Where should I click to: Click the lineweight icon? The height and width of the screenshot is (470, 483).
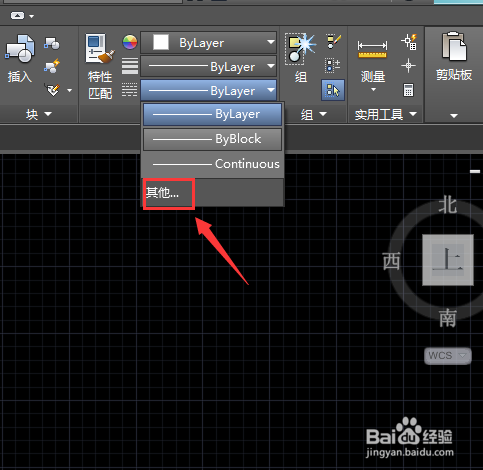point(130,66)
